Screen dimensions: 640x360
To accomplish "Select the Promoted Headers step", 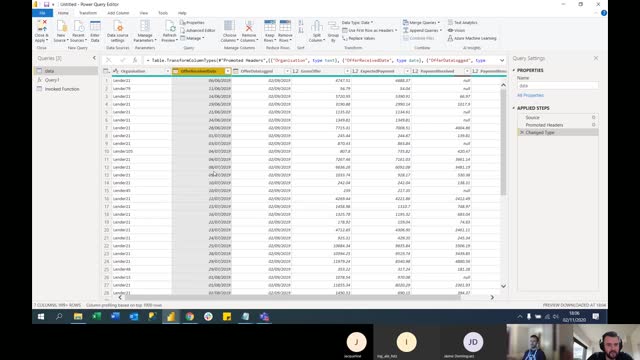I will [558, 125].
